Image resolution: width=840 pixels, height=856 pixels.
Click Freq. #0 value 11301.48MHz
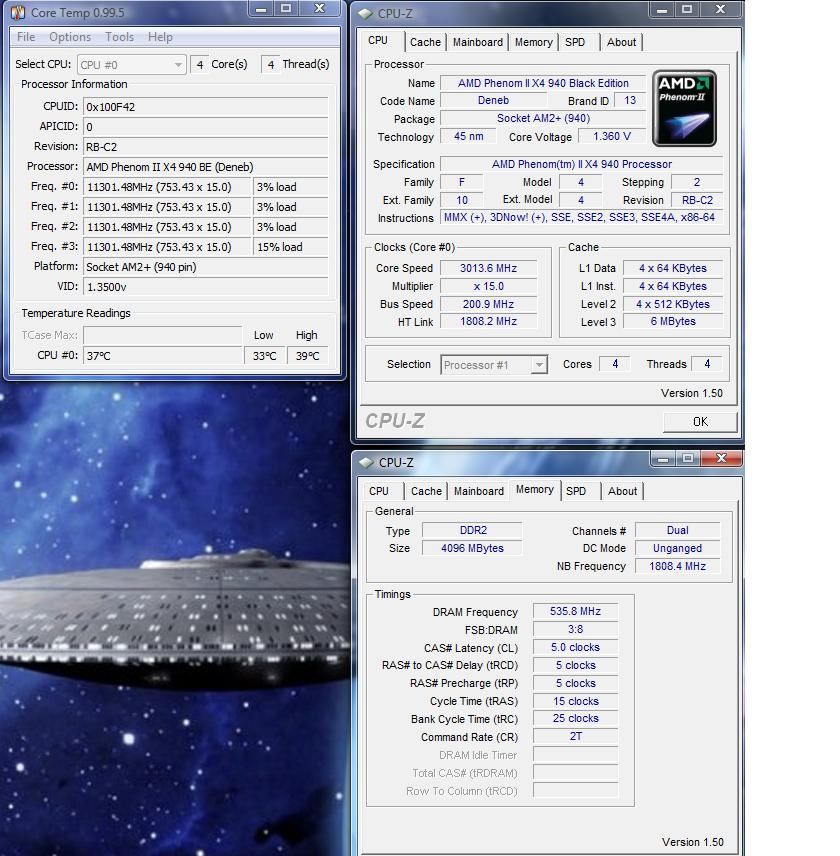(166, 187)
